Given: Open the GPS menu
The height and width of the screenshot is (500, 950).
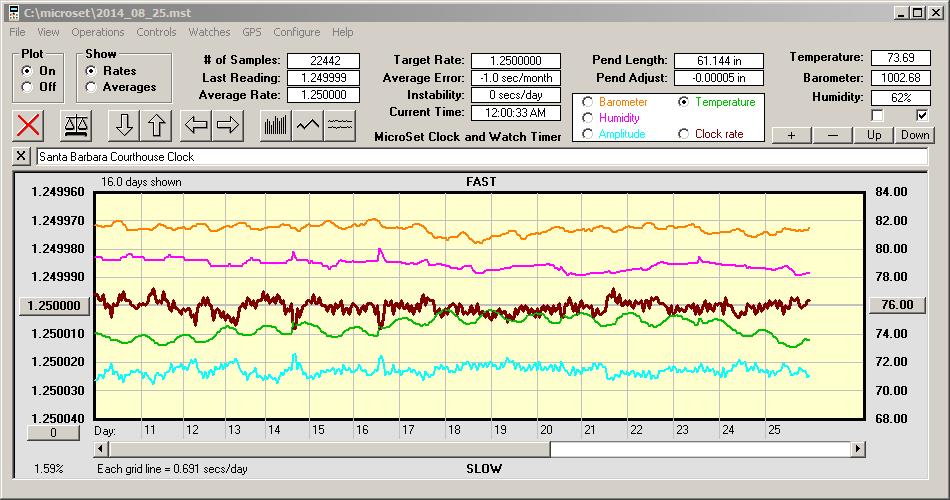Looking at the screenshot, I should click(x=251, y=32).
